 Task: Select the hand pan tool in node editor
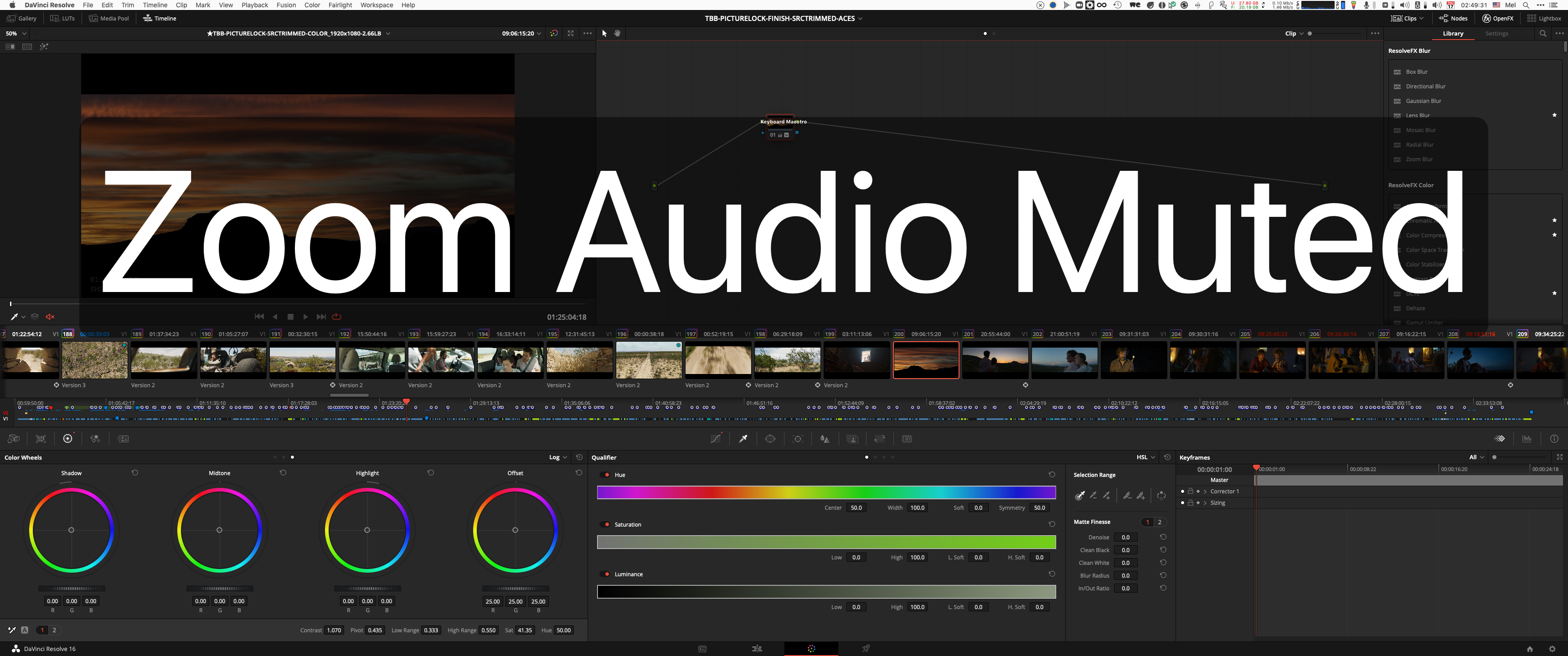pyautogui.click(x=617, y=33)
